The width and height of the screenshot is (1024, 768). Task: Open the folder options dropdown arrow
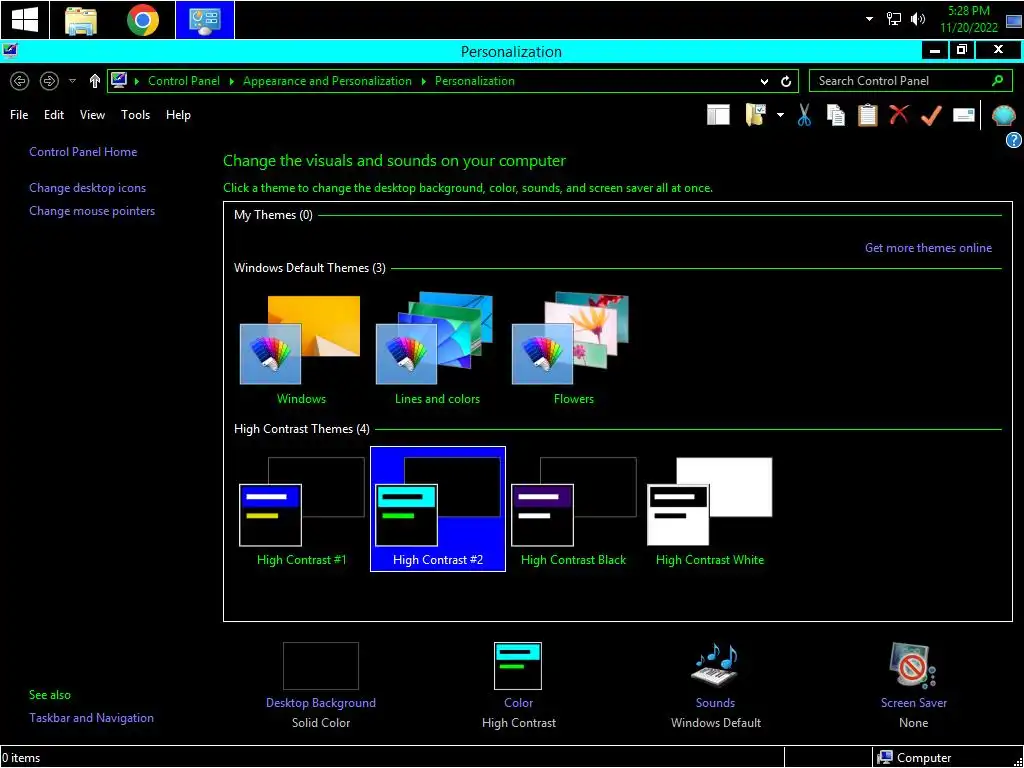click(x=780, y=116)
